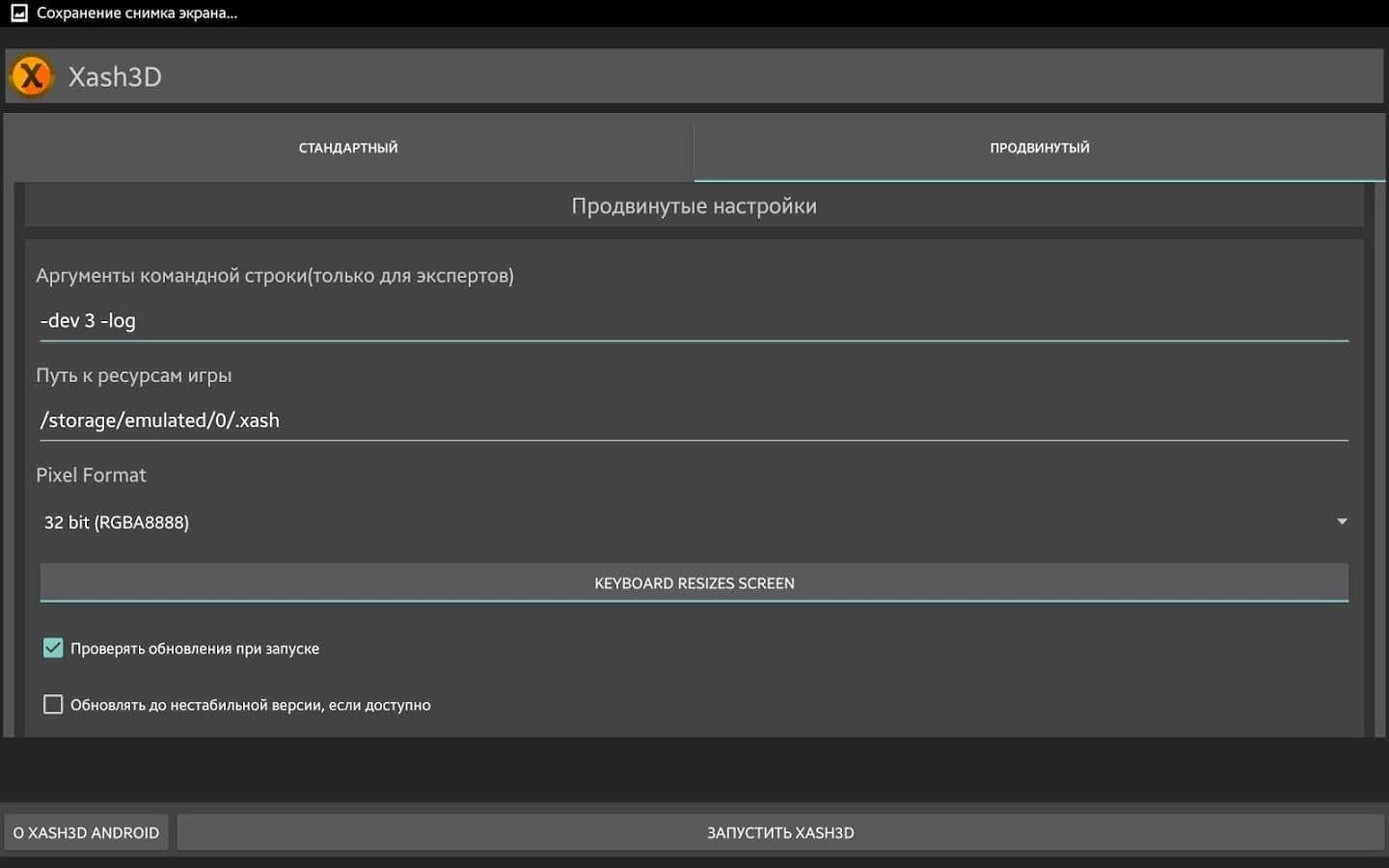1389x868 pixels.
Task: Click the orange Xash3D logo icon
Action: 32,76
